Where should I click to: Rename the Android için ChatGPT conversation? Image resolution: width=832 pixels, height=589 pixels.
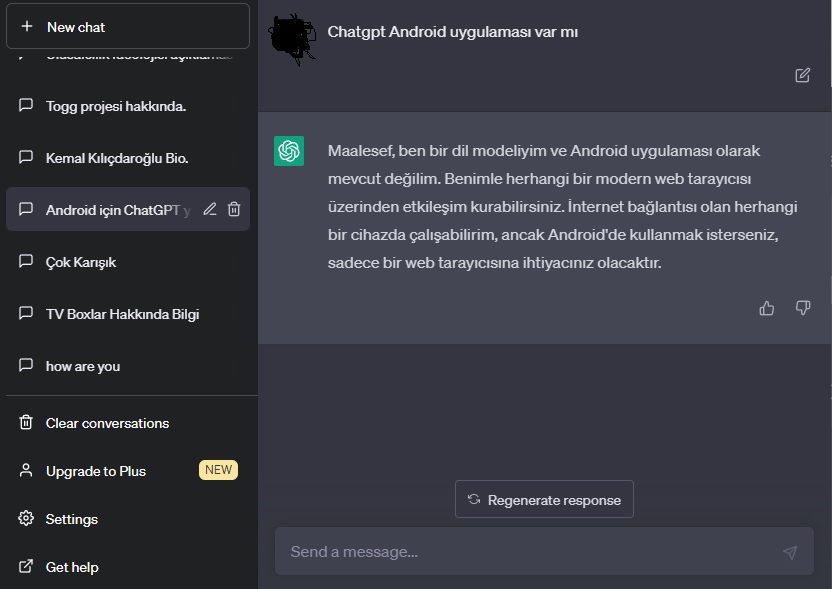pos(210,209)
